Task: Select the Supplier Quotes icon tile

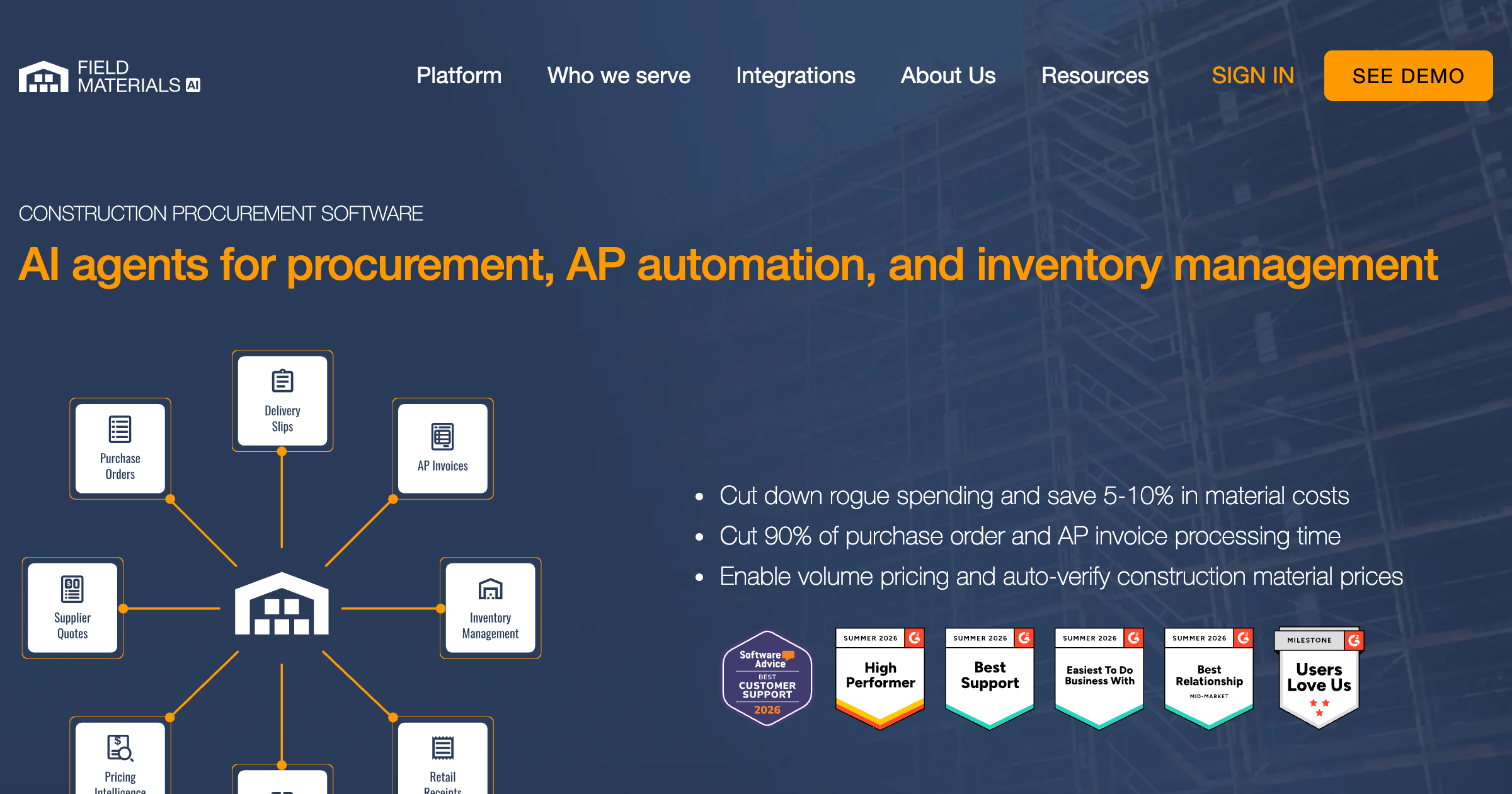Action: (72, 608)
